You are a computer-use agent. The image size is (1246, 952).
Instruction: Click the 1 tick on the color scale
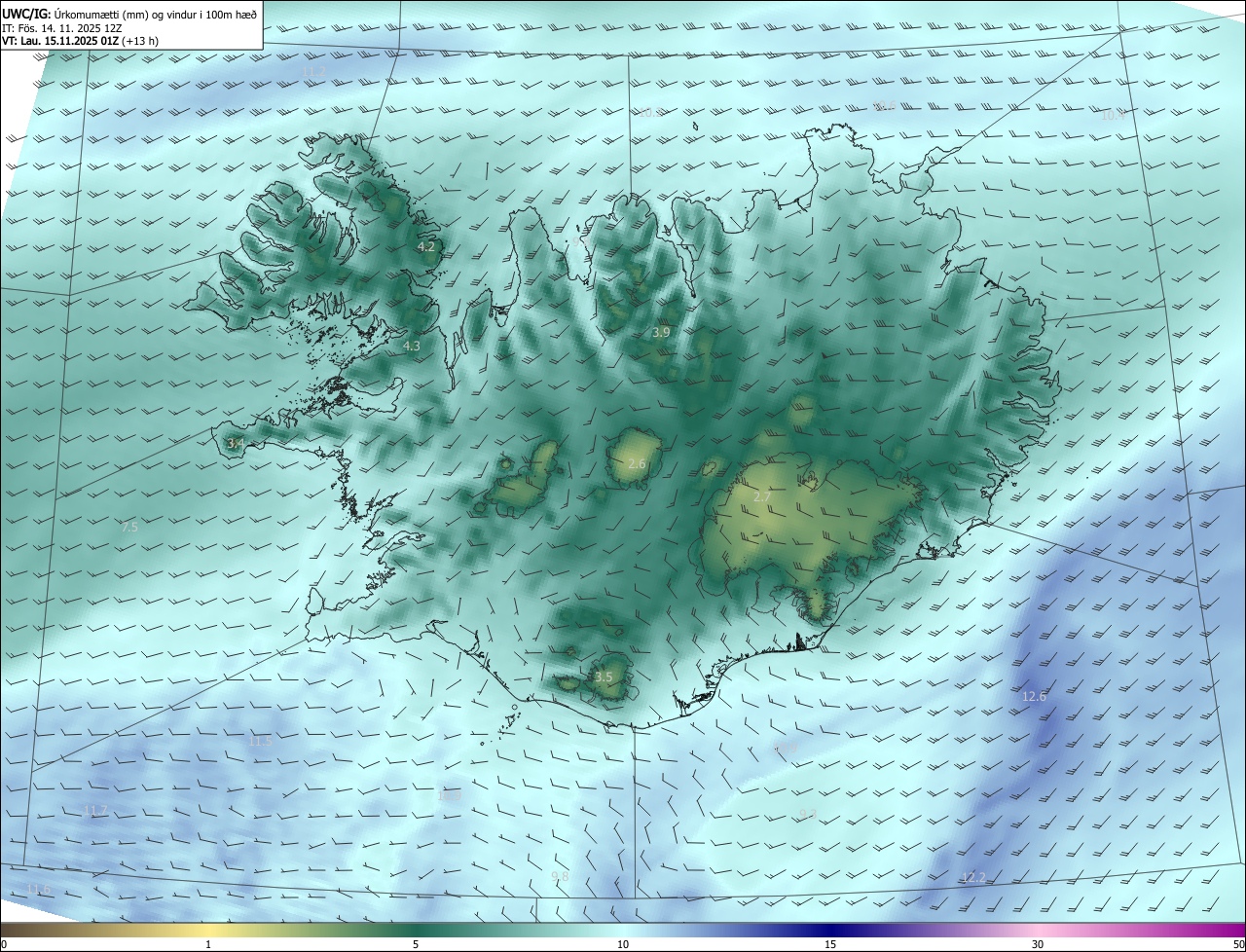pyautogui.click(x=208, y=945)
